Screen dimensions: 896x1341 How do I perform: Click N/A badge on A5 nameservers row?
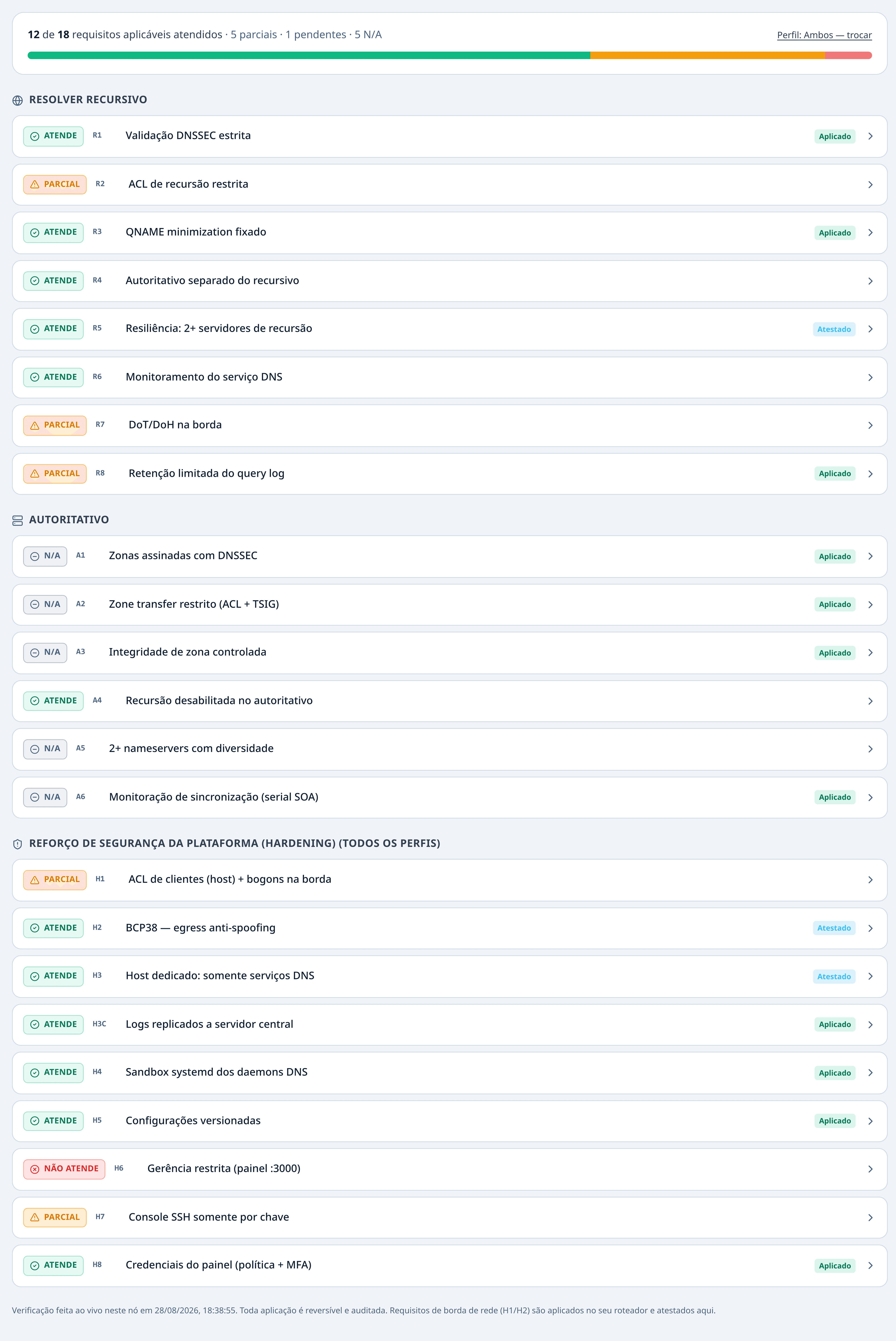pyautogui.click(x=45, y=749)
